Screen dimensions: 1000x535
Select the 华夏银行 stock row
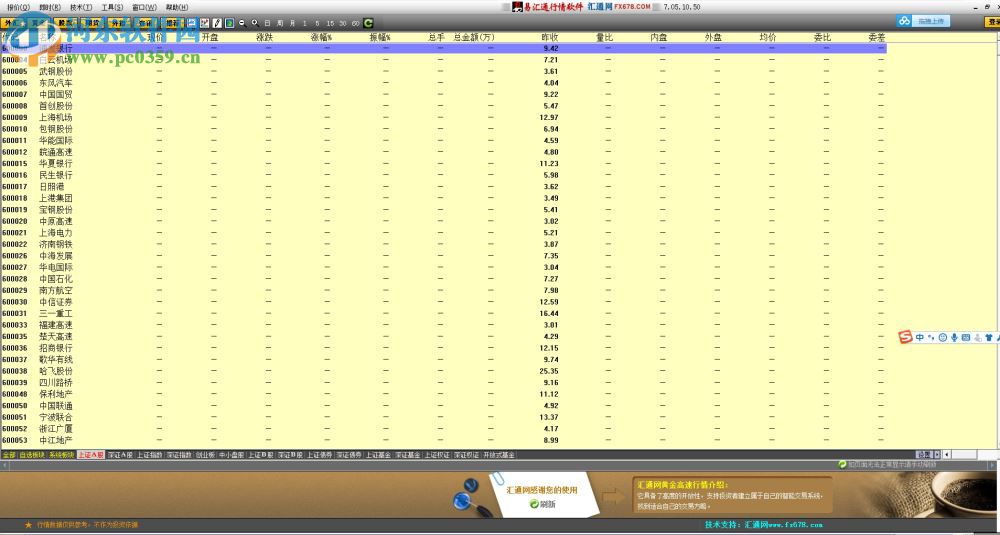pos(443,163)
